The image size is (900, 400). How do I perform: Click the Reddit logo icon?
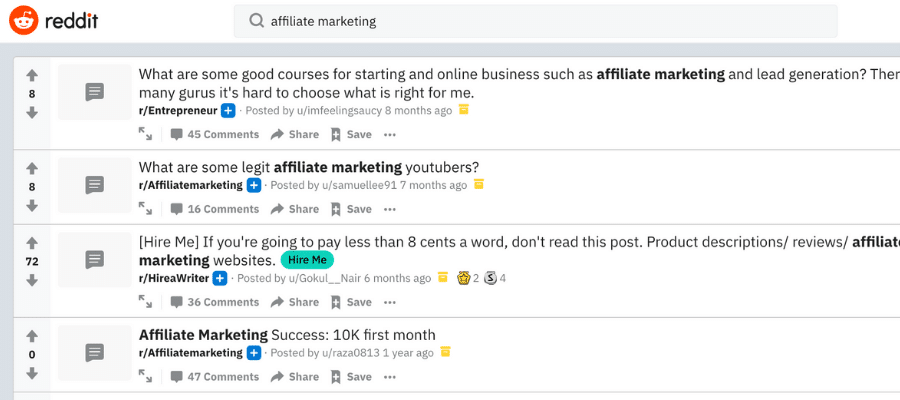(x=24, y=21)
